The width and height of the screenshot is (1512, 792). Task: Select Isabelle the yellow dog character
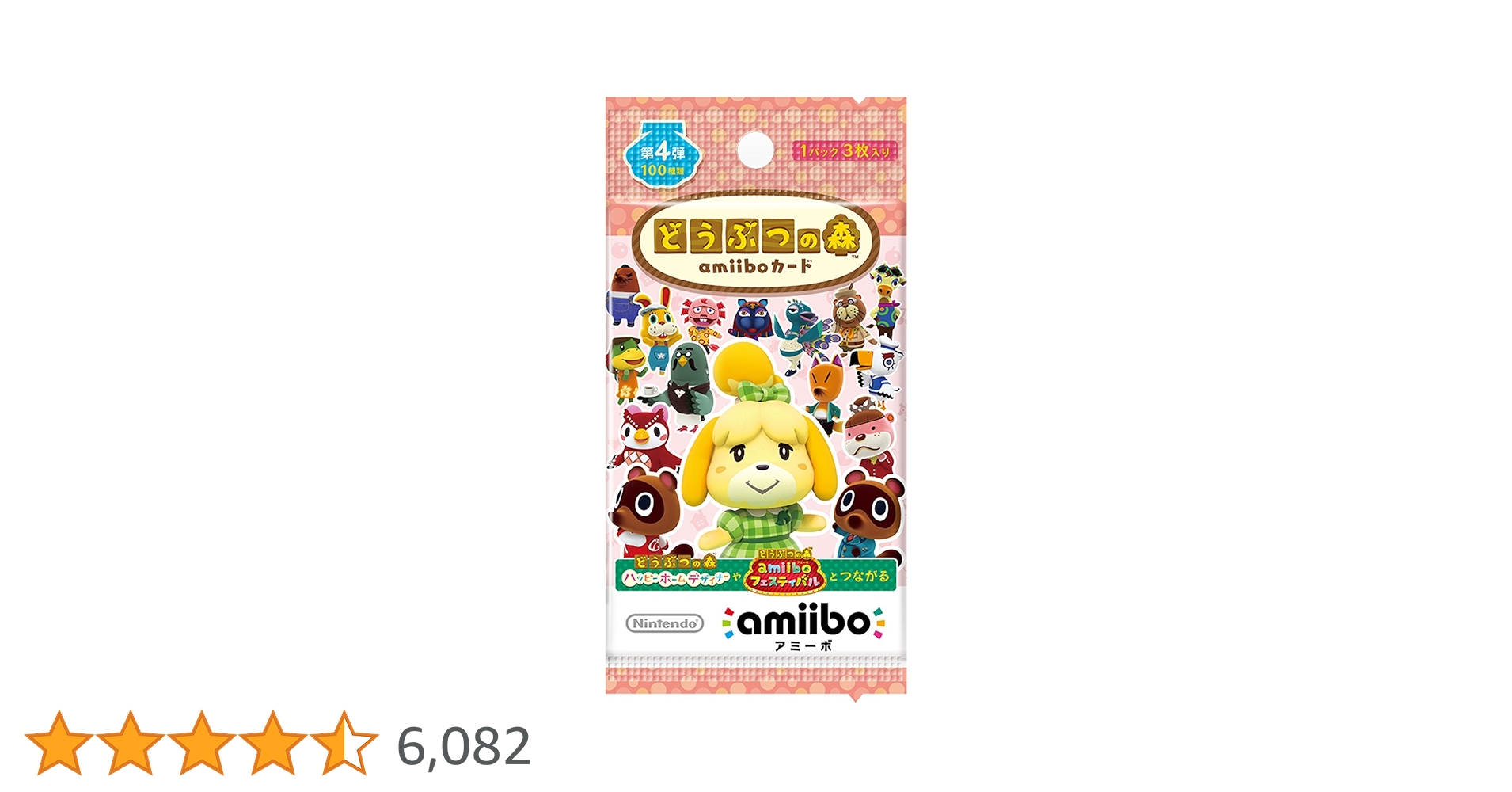click(x=758, y=451)
